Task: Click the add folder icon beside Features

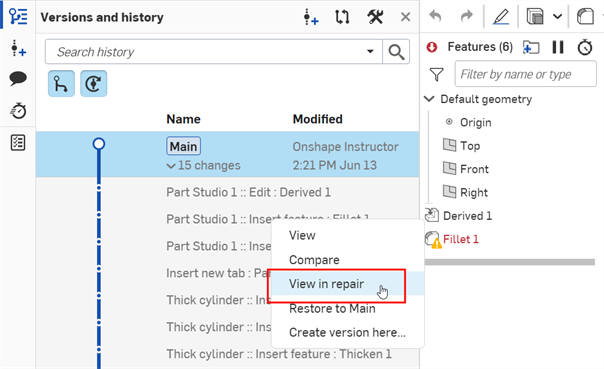Action: [x=531, y=47]
